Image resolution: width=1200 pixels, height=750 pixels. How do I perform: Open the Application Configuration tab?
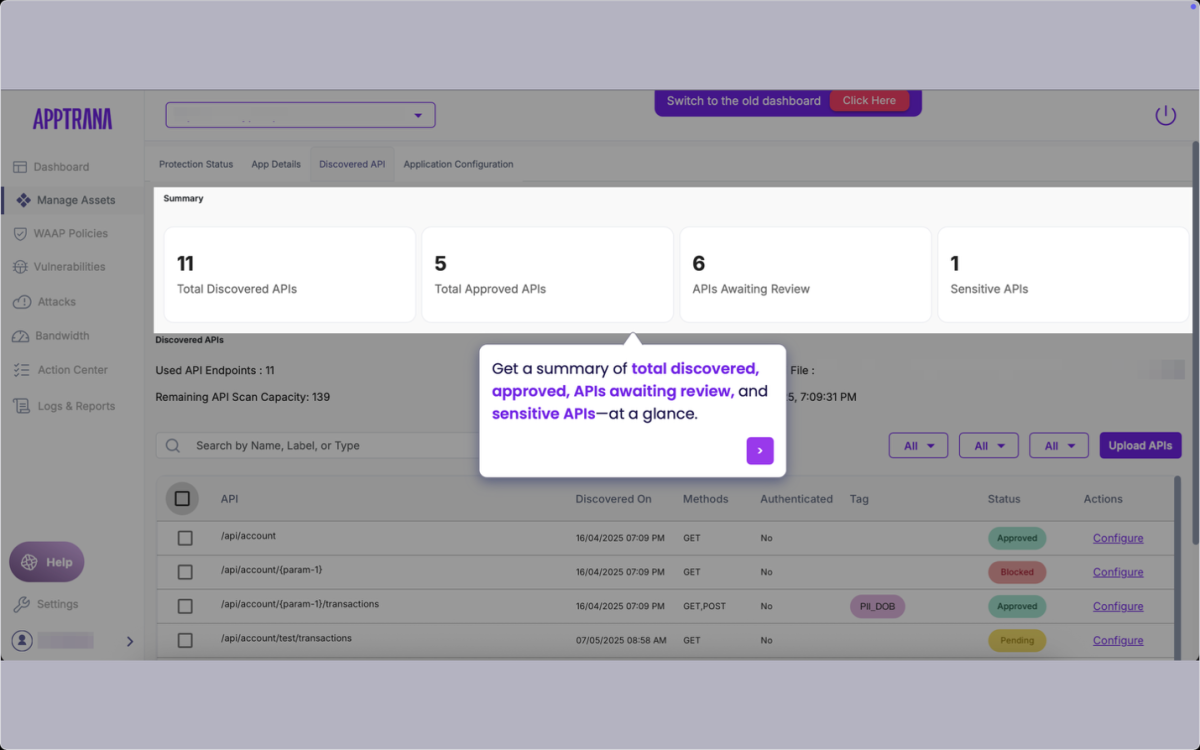458,164
